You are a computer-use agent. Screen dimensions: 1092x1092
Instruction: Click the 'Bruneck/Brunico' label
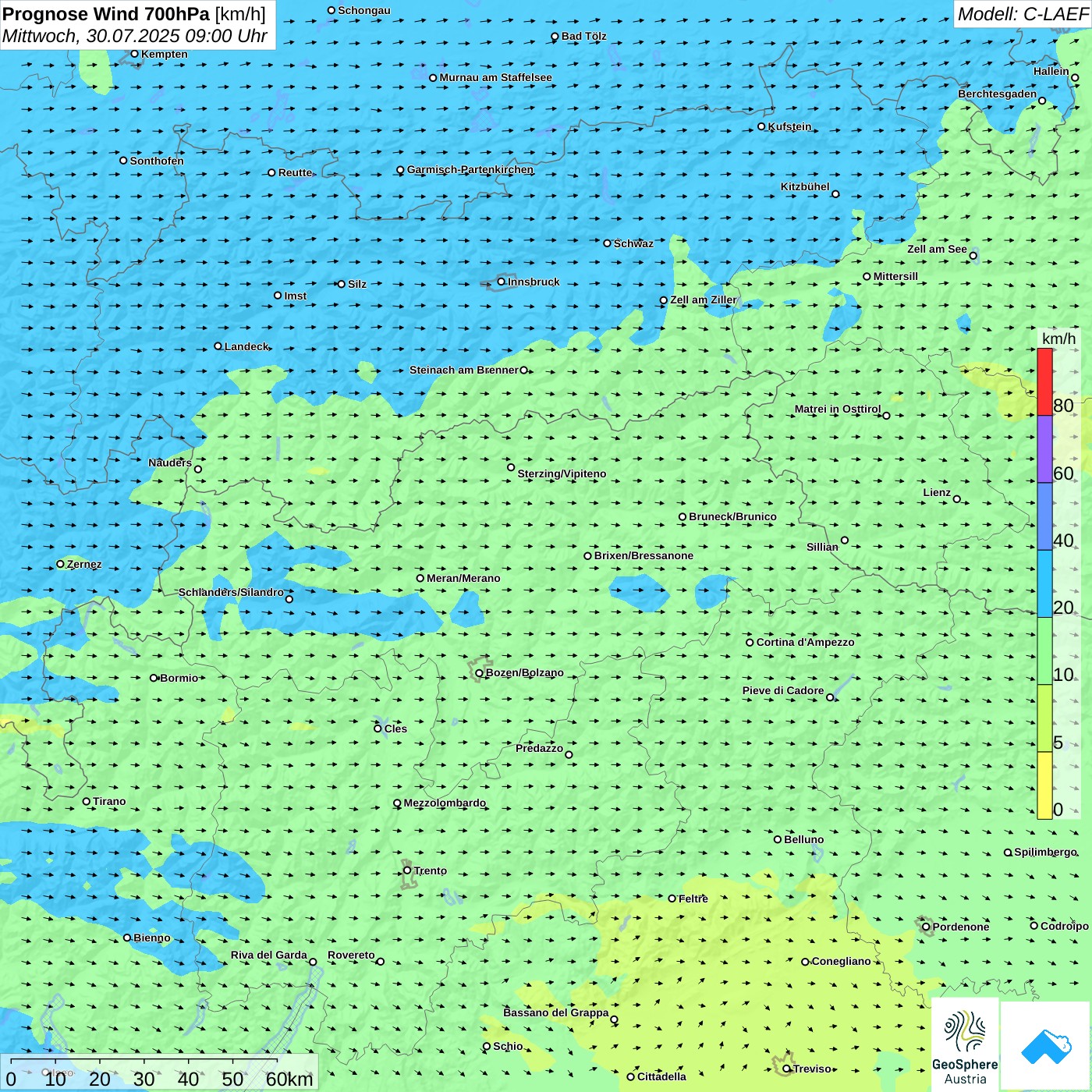(732, 516)
